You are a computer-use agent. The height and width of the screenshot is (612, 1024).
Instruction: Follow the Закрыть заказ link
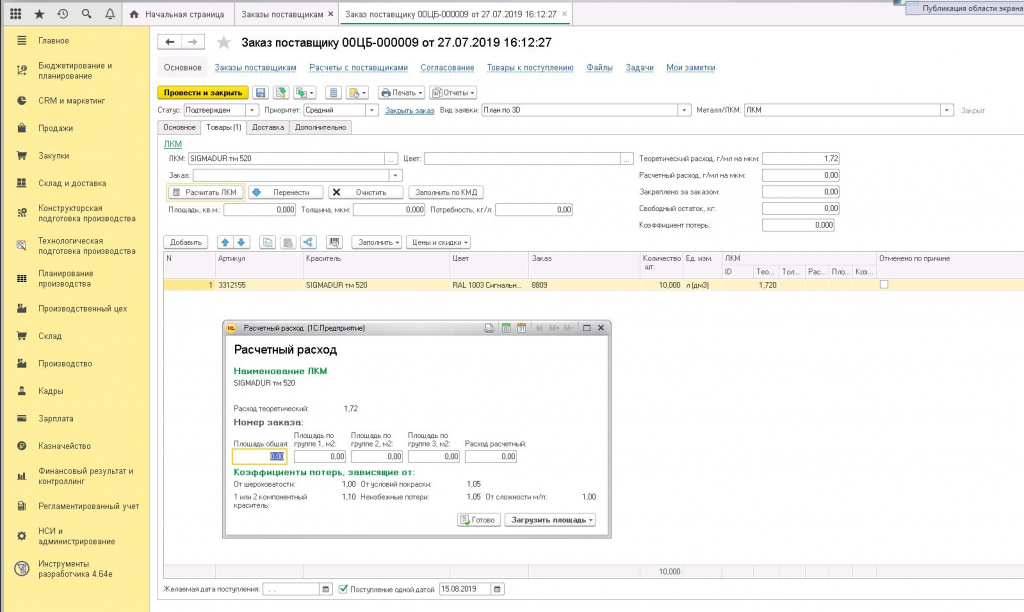click(409, 110)
